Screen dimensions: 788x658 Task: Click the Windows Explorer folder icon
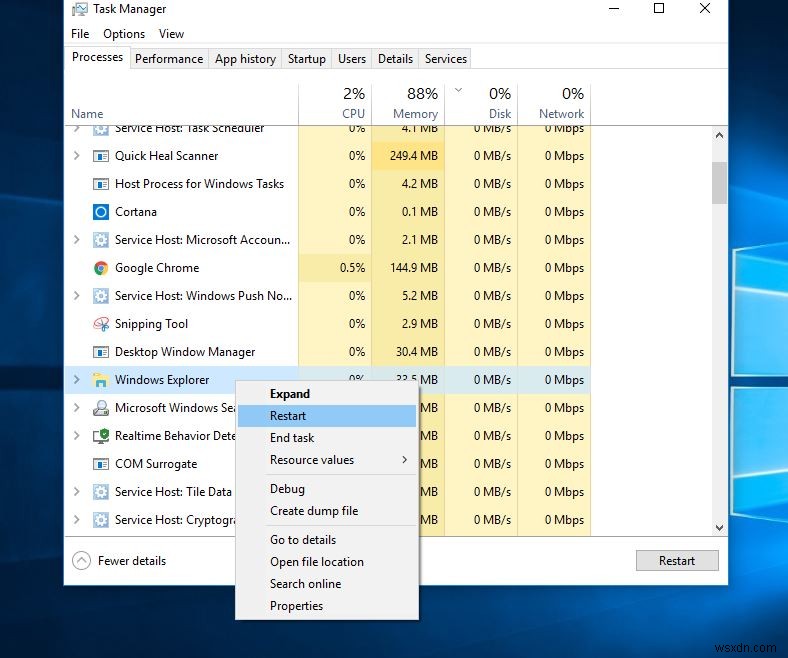click(101, 380)
